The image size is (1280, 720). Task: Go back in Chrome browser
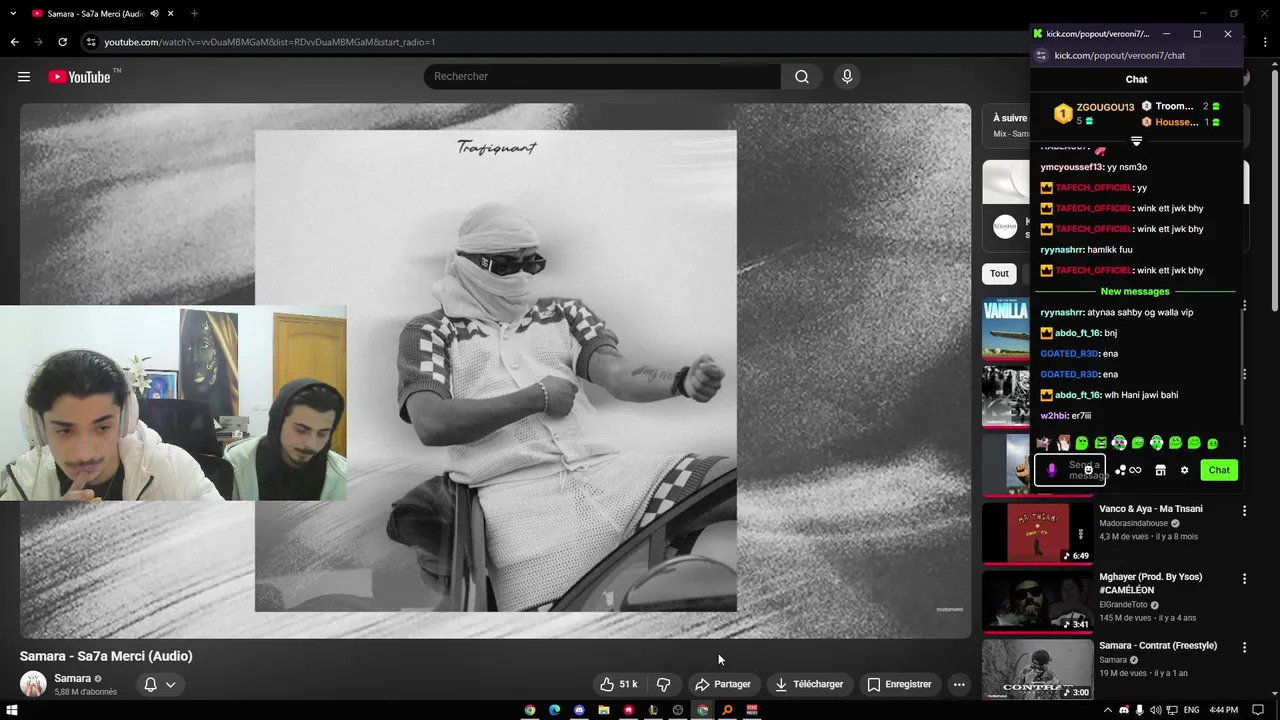click(x=14, y=42)
